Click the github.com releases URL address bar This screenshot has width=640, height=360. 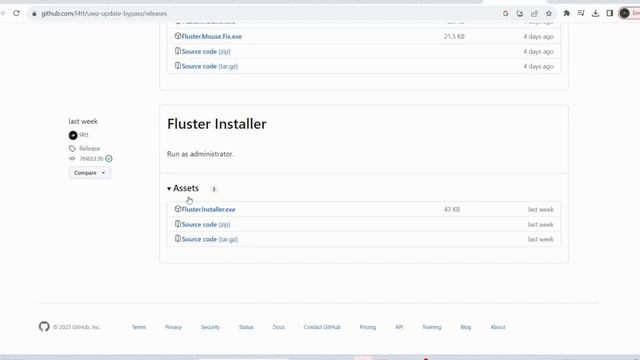(104, 13)
